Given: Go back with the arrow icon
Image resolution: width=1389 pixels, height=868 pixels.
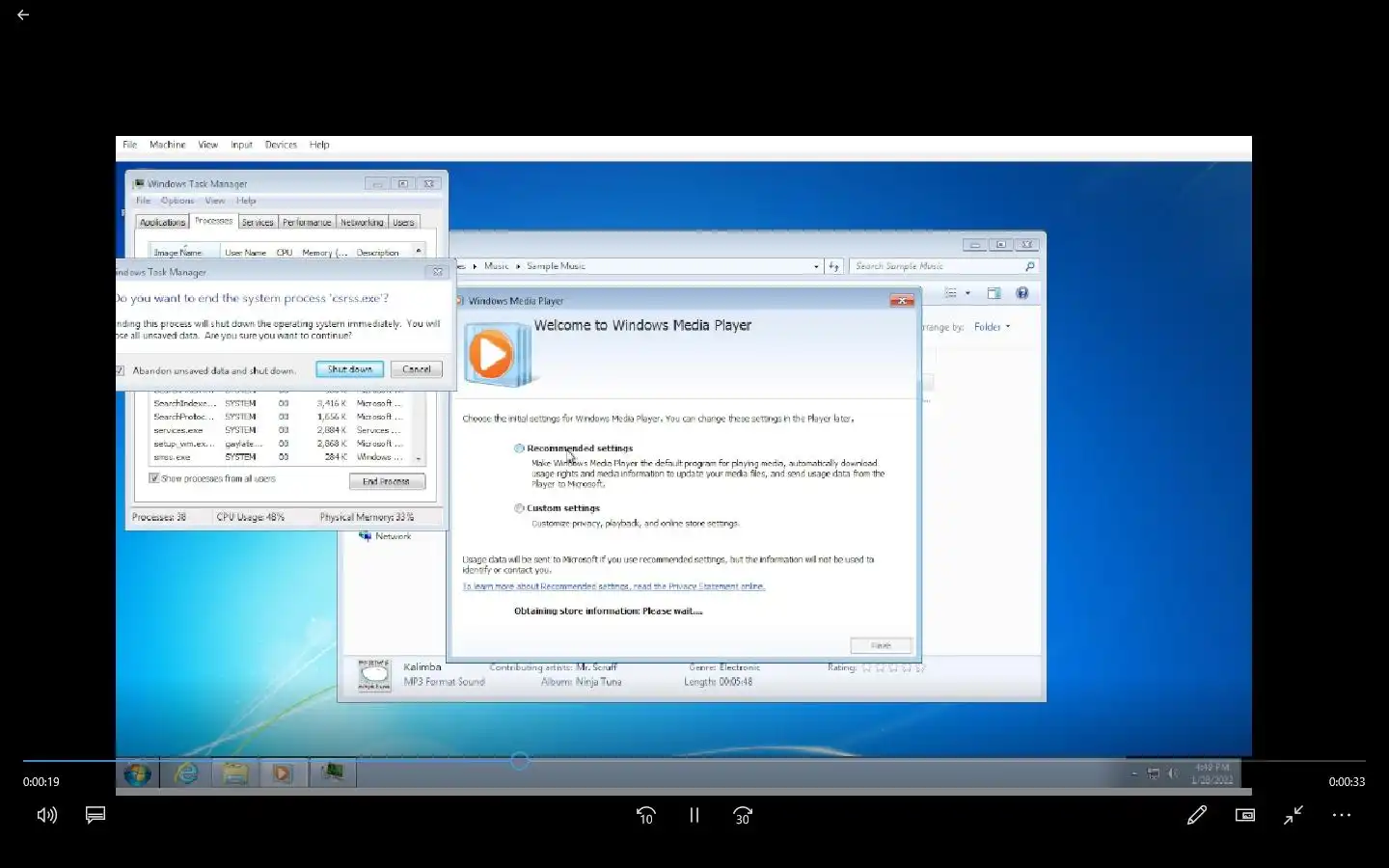Looking at the screenshot, I should 23,14.
